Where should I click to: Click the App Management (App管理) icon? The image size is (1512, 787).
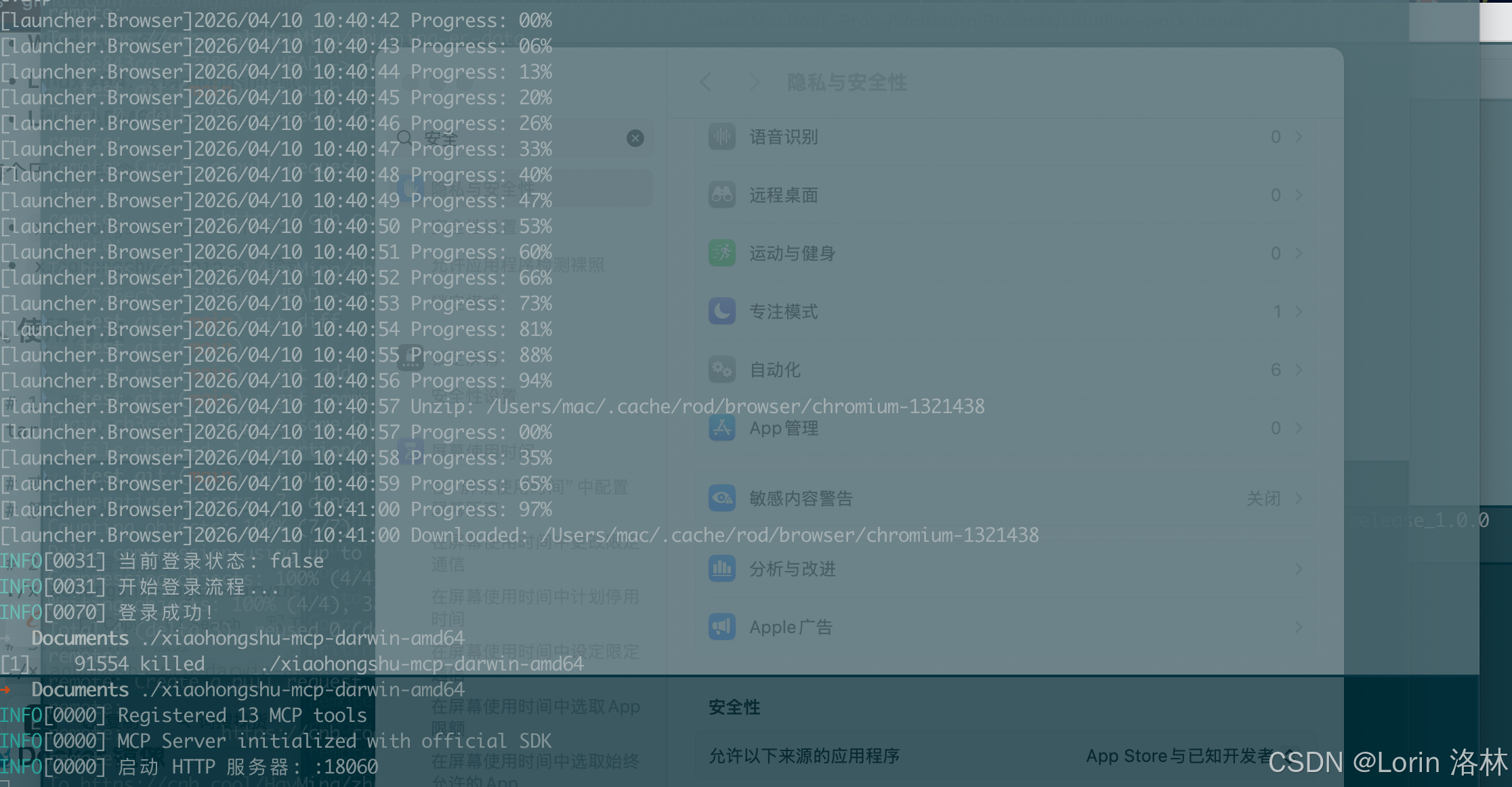[x=722, y=428]
